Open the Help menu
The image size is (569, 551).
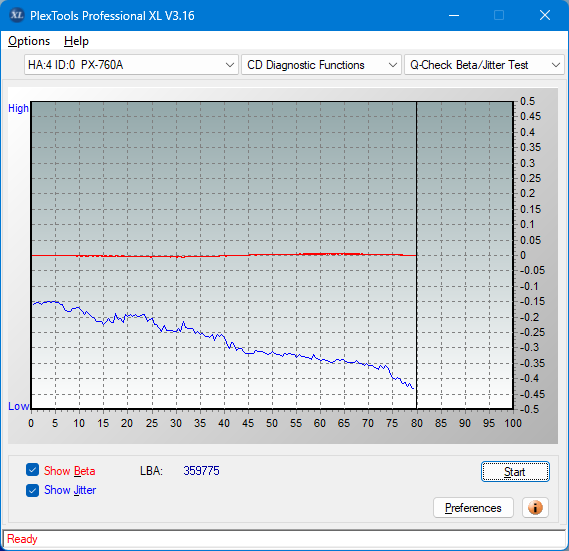point(76,41)
